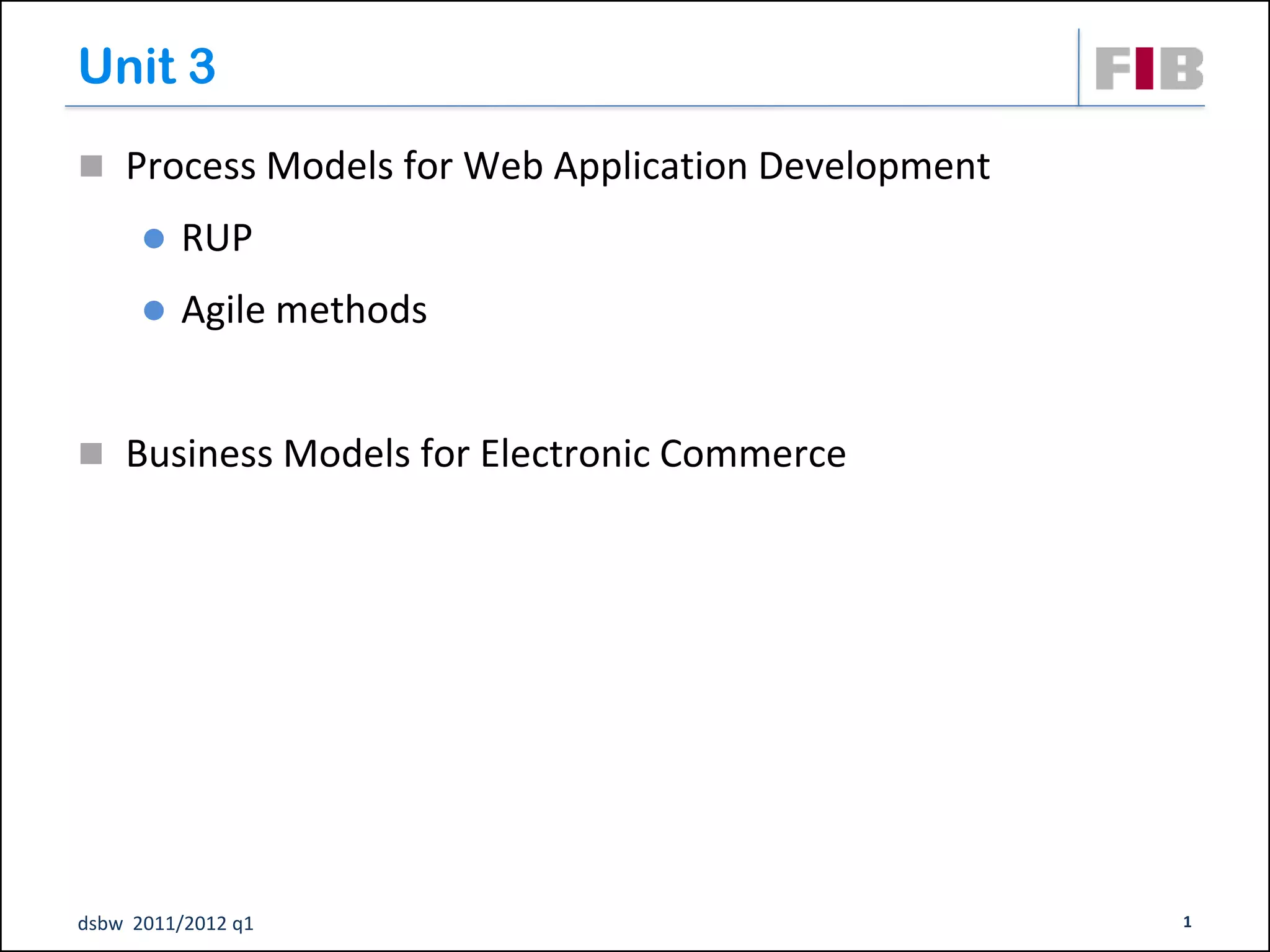Click the gray square bullet beside Process Models
This screenshot has height=952, width=1270.
[x=91, y=166]
